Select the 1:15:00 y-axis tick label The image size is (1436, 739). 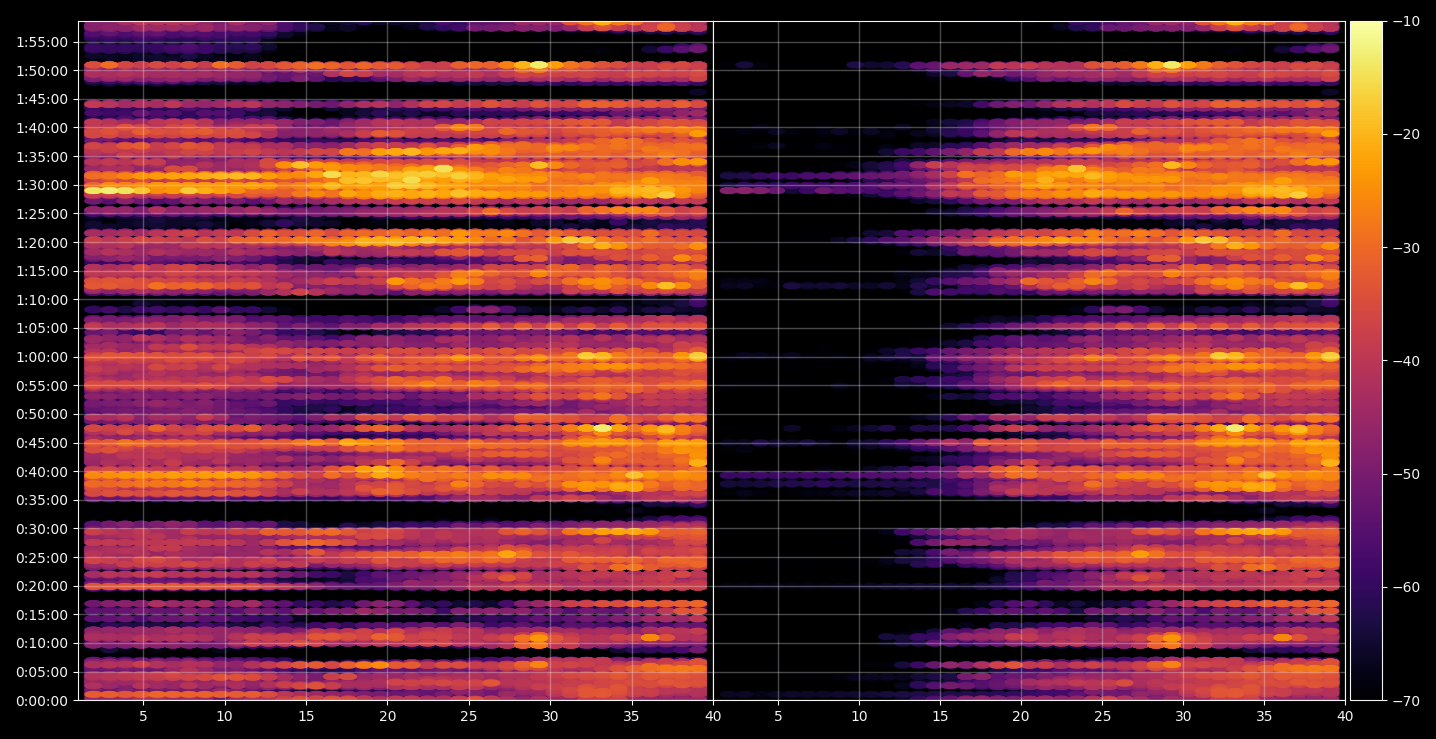pyautogui.click(x=42, y=271)
